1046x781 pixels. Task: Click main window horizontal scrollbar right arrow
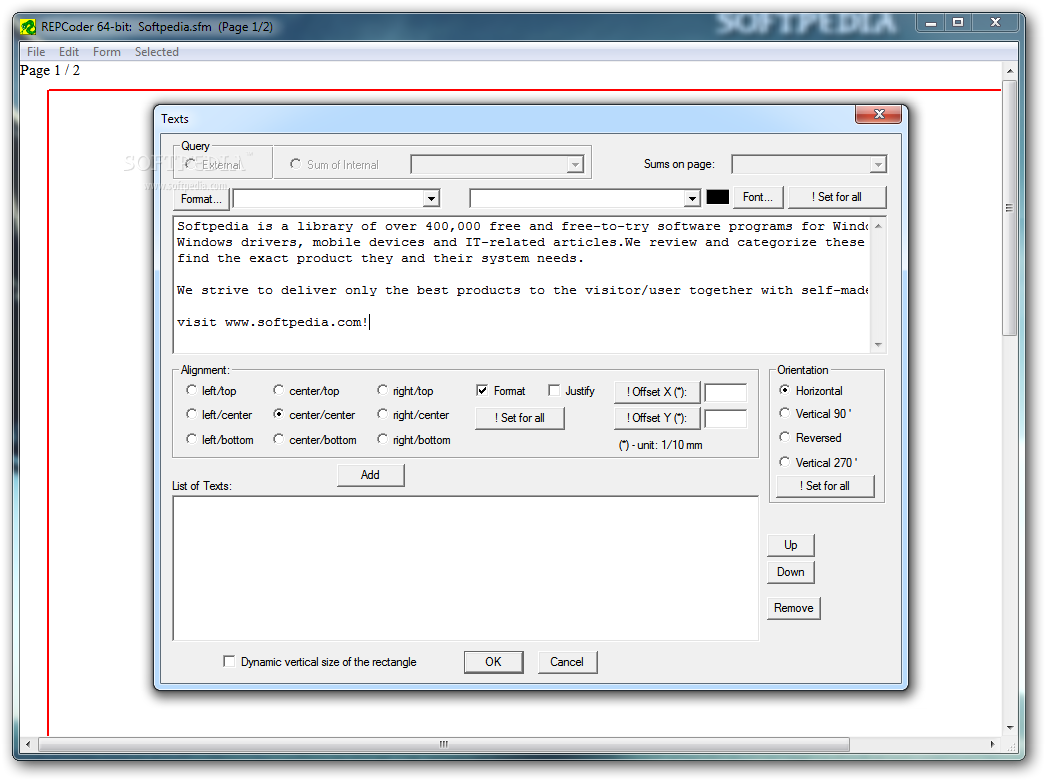(993, 744)
